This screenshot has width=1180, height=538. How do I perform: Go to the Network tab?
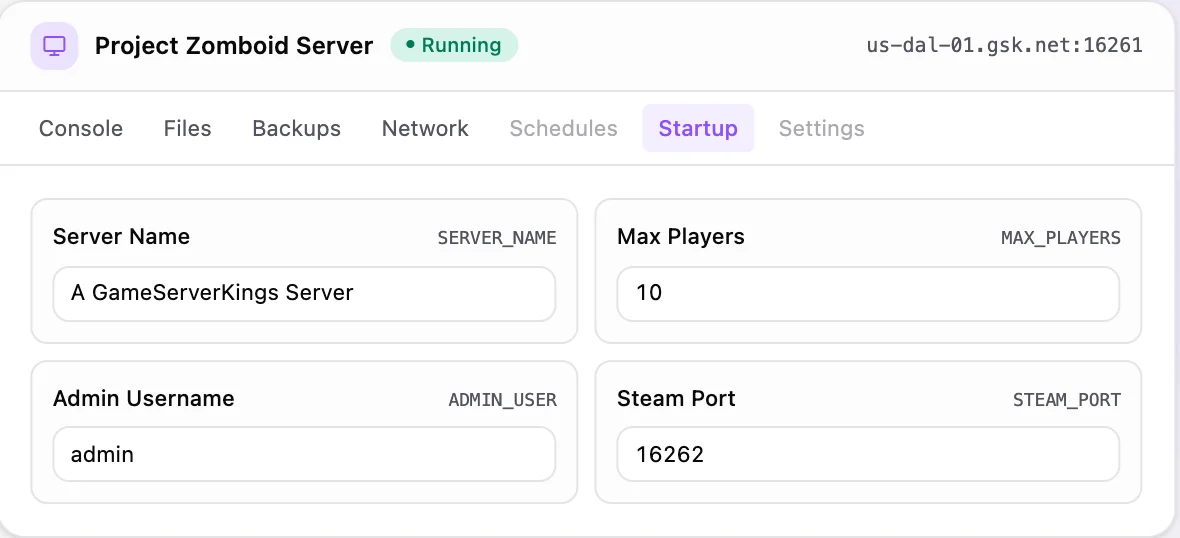(425, 128)
